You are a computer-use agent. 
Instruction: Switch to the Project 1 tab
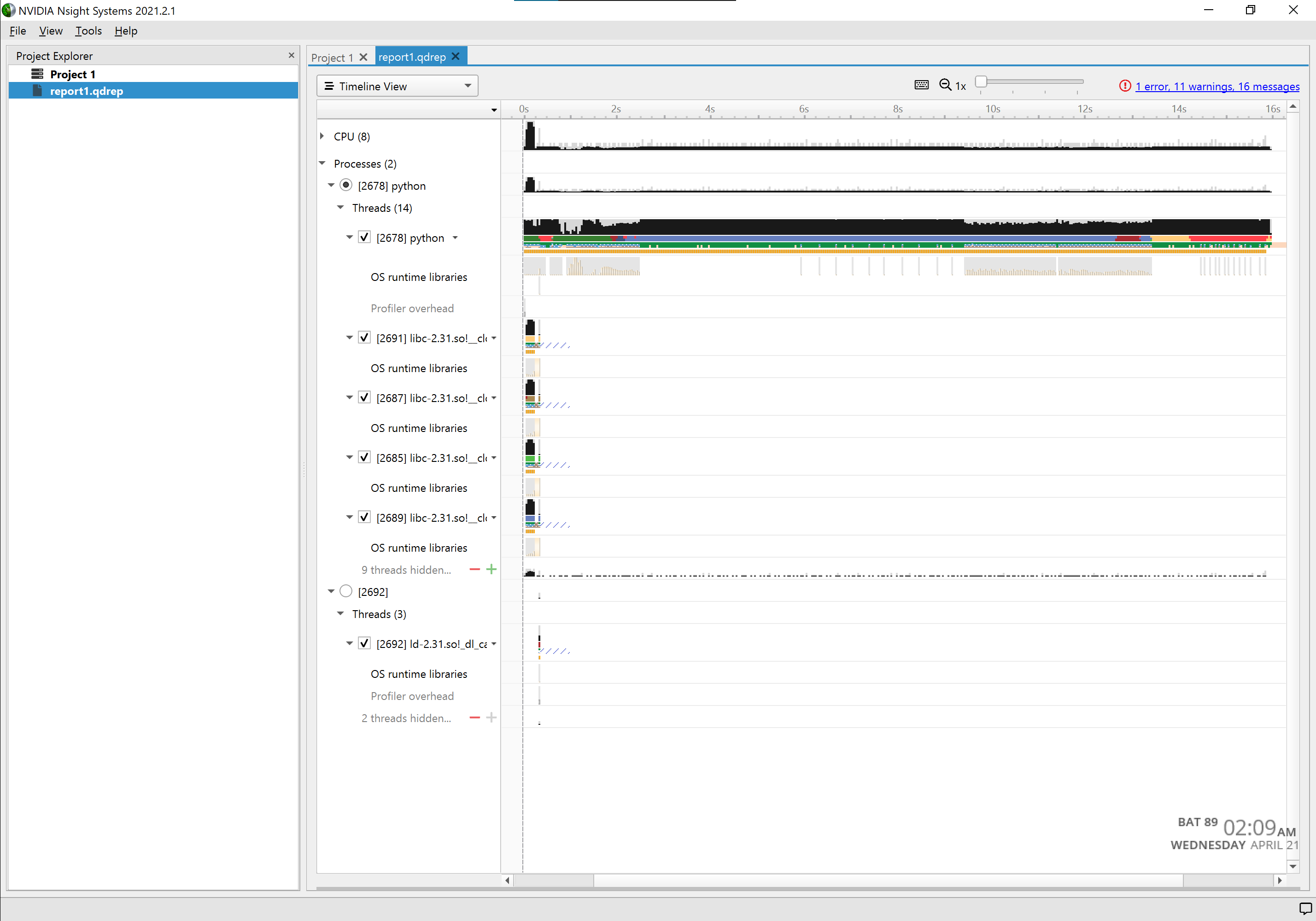(x=332, y=57)
